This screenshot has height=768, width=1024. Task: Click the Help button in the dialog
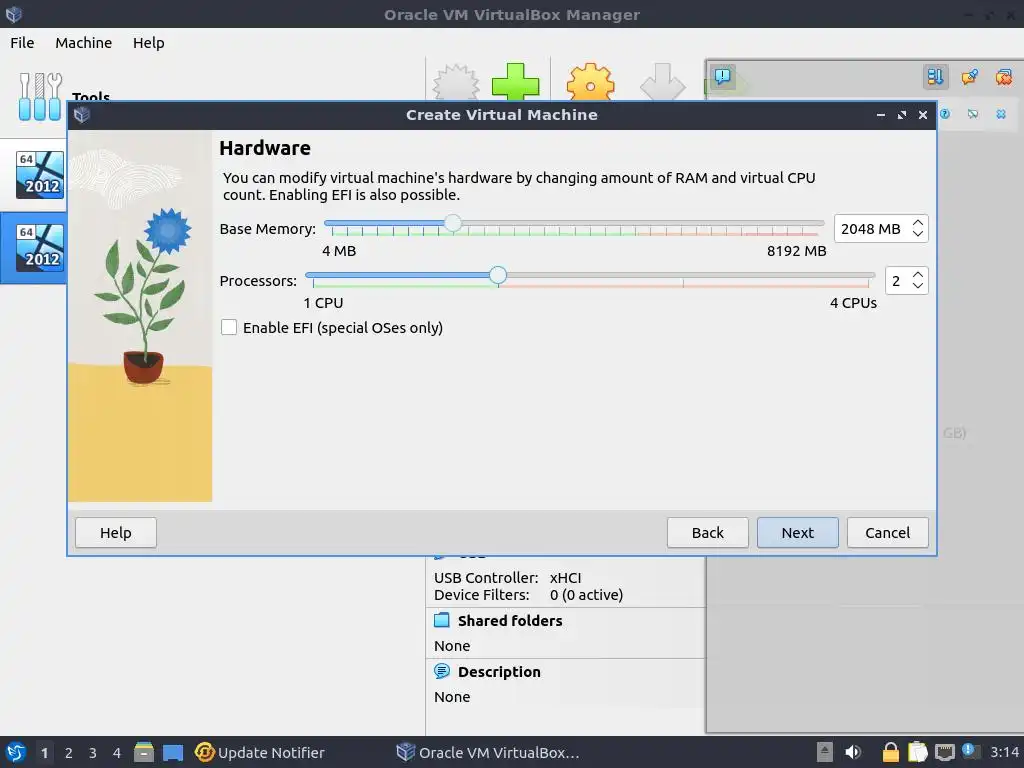(116, 533)
